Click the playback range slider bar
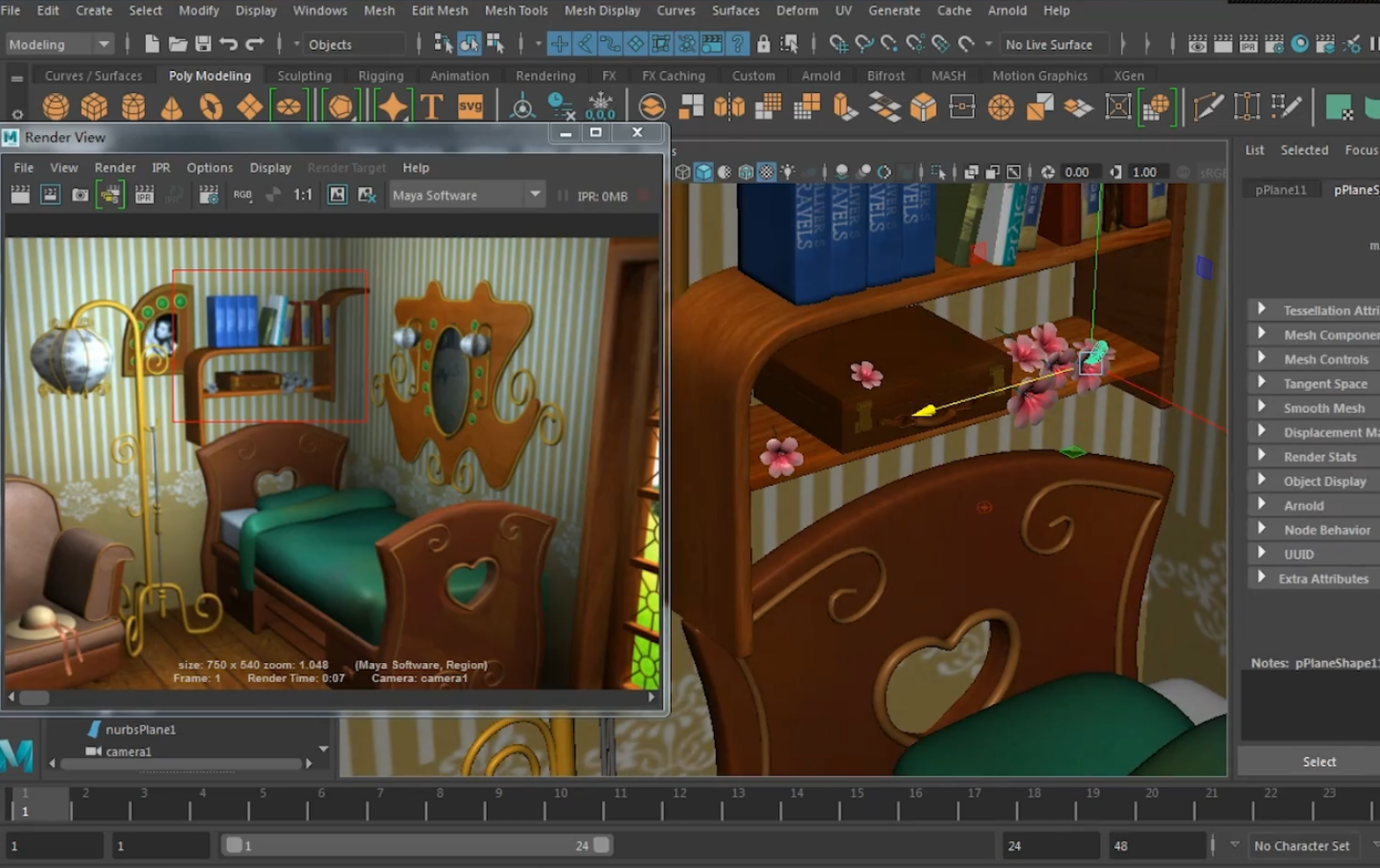The width and height of the screenshot is (1380, 868). coord(415,845)
